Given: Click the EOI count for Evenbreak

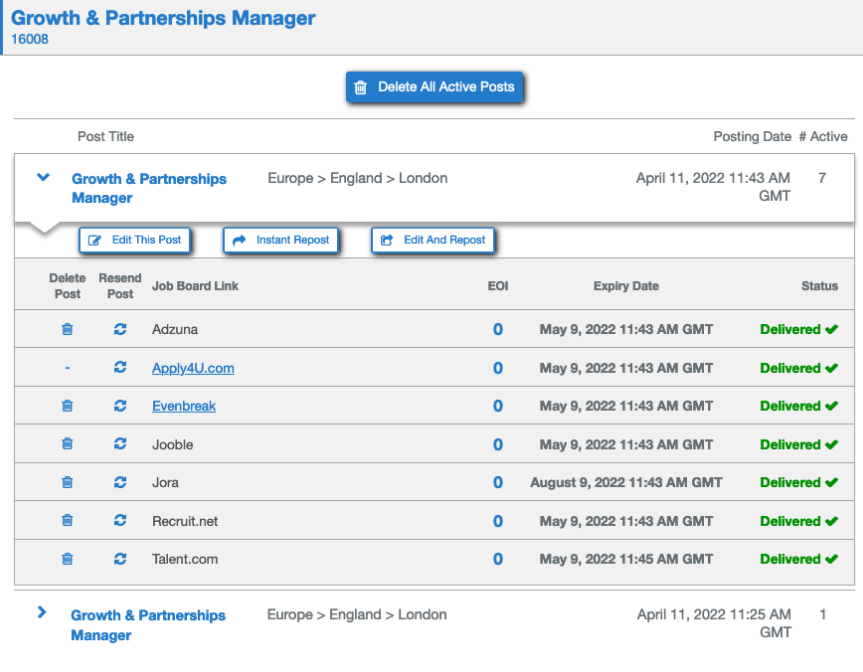Looking at the screenshot, I should point(498,406).
